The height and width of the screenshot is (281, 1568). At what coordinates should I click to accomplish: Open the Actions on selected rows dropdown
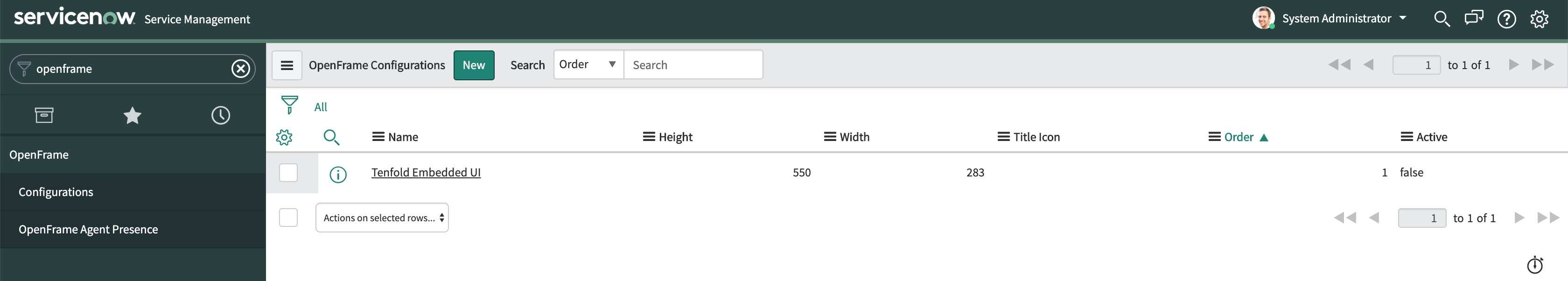pos(382,217)
